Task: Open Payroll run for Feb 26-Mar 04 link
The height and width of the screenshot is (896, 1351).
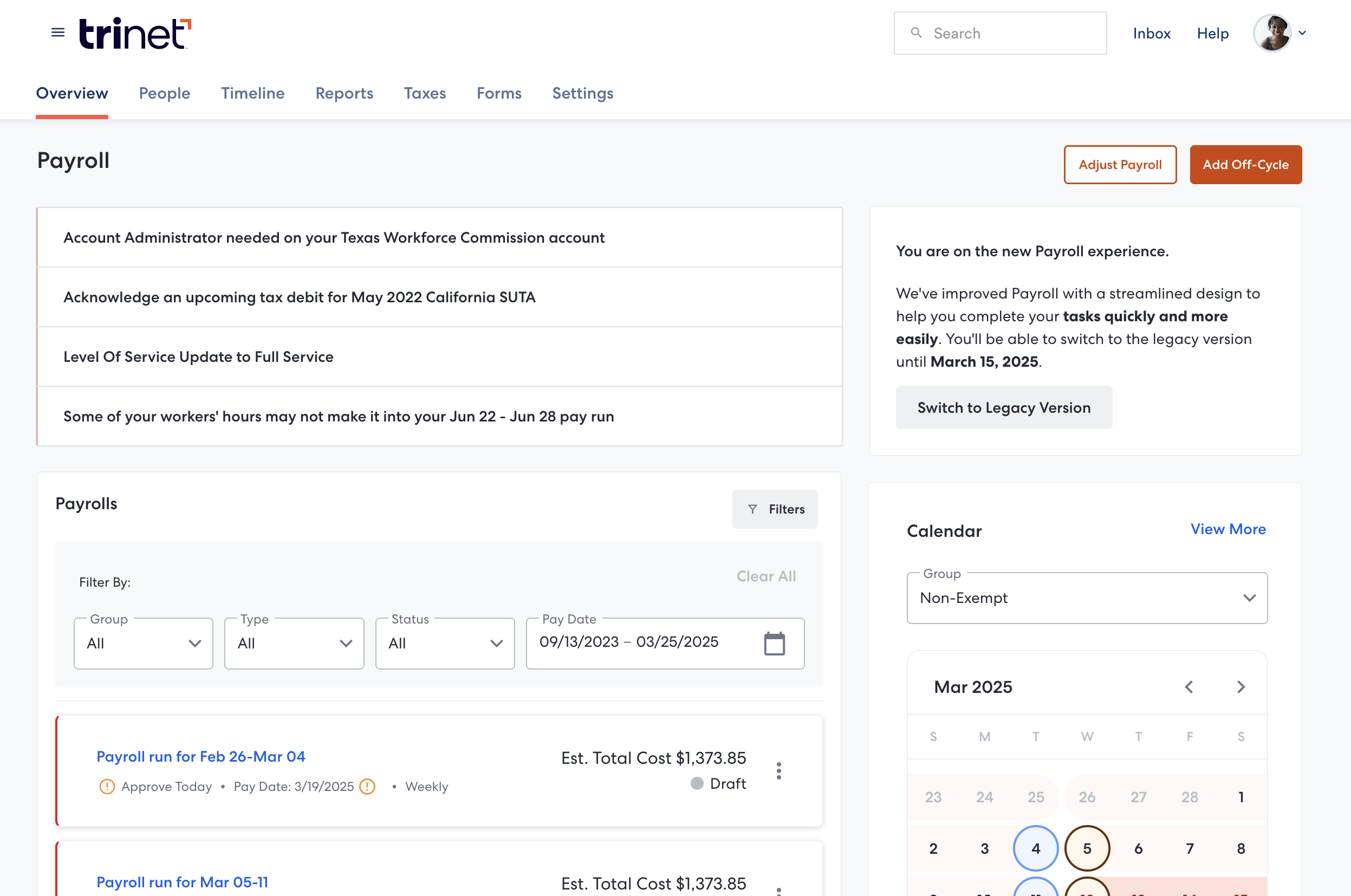Action: [x=201, y=756]
